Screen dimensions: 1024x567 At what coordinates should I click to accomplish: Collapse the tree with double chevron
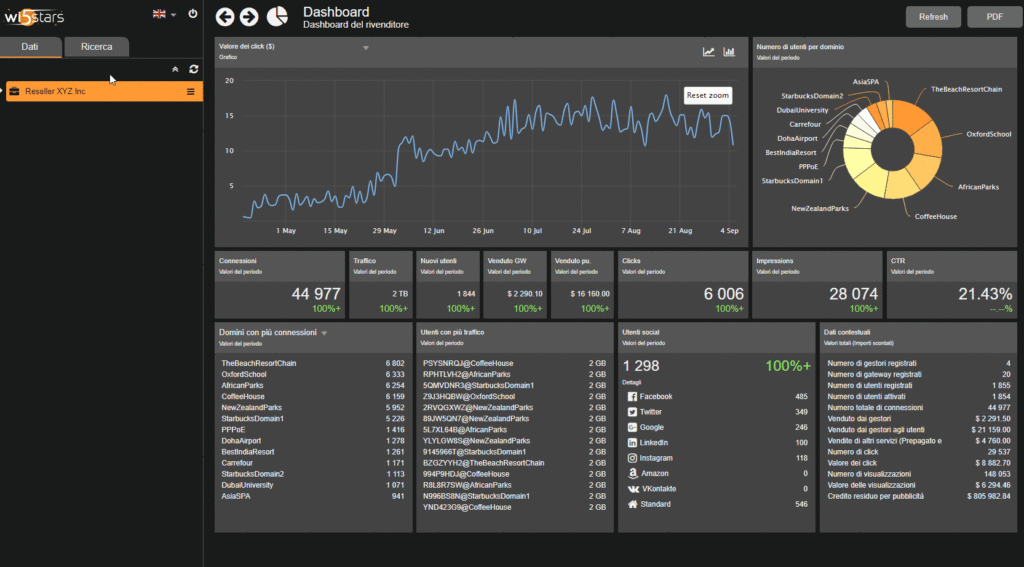[x=176, y=69]
